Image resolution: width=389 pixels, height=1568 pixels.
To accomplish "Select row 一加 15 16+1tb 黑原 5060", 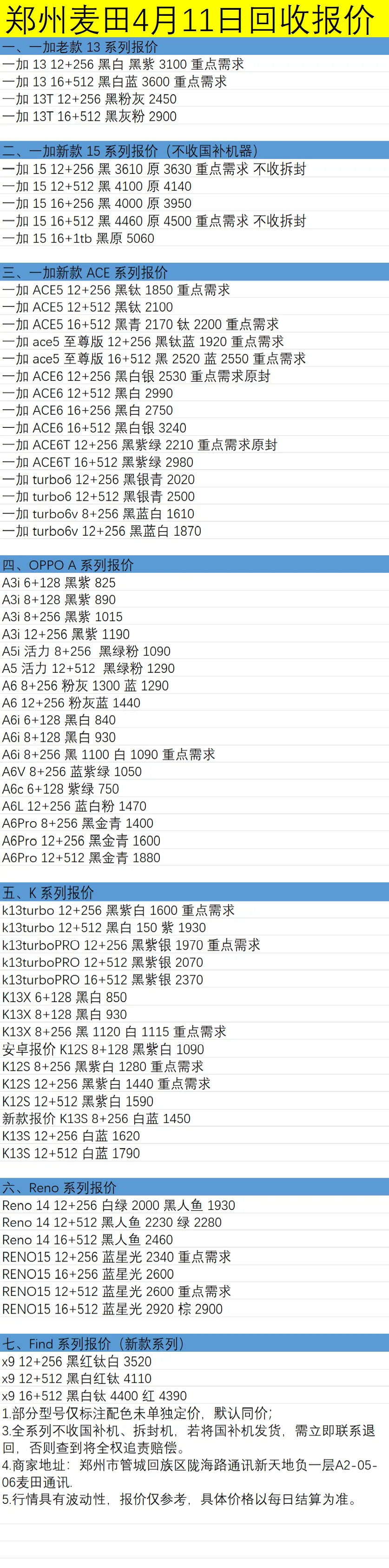I will tap(194, 238).
